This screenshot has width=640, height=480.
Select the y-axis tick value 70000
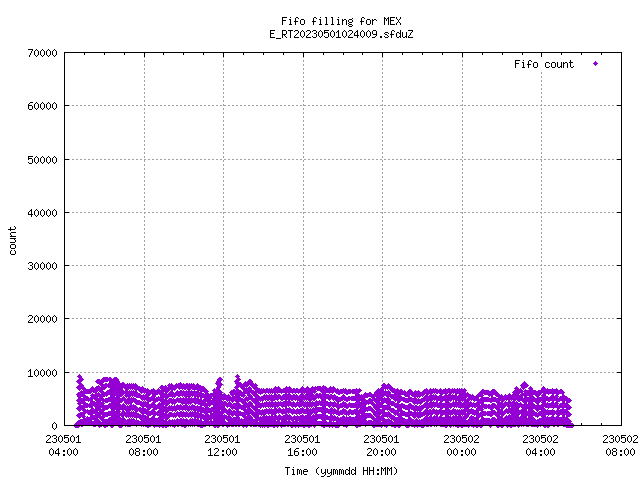[42, 53]
